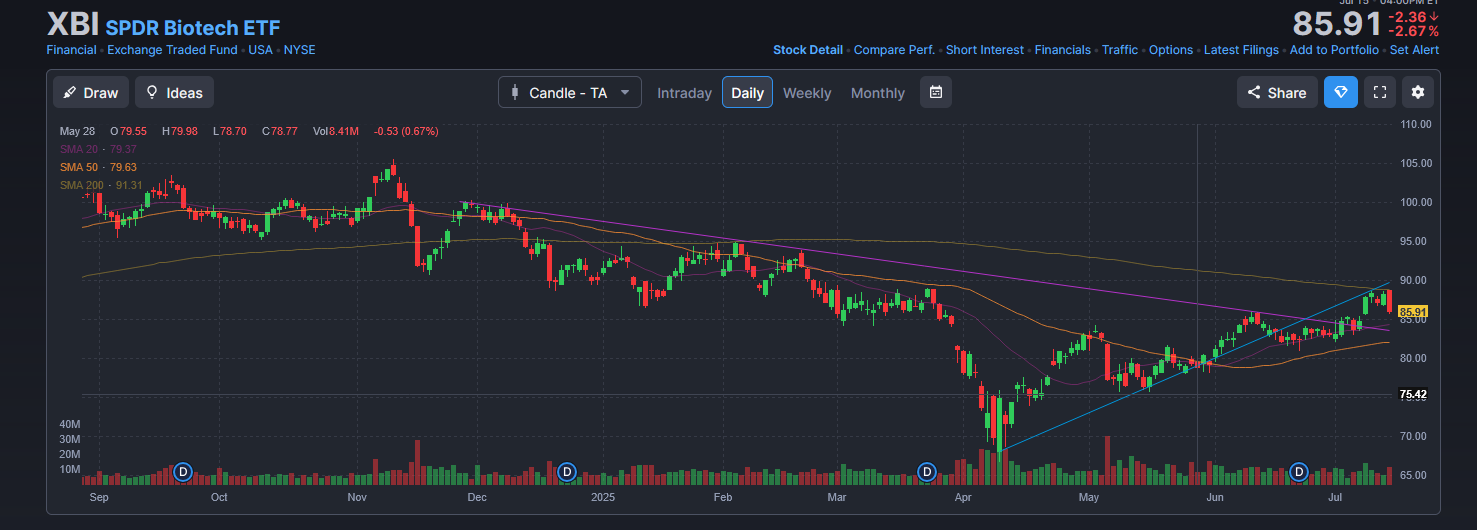
Task: Click the blue diamond premium icon
Action: click(1340, 93)
